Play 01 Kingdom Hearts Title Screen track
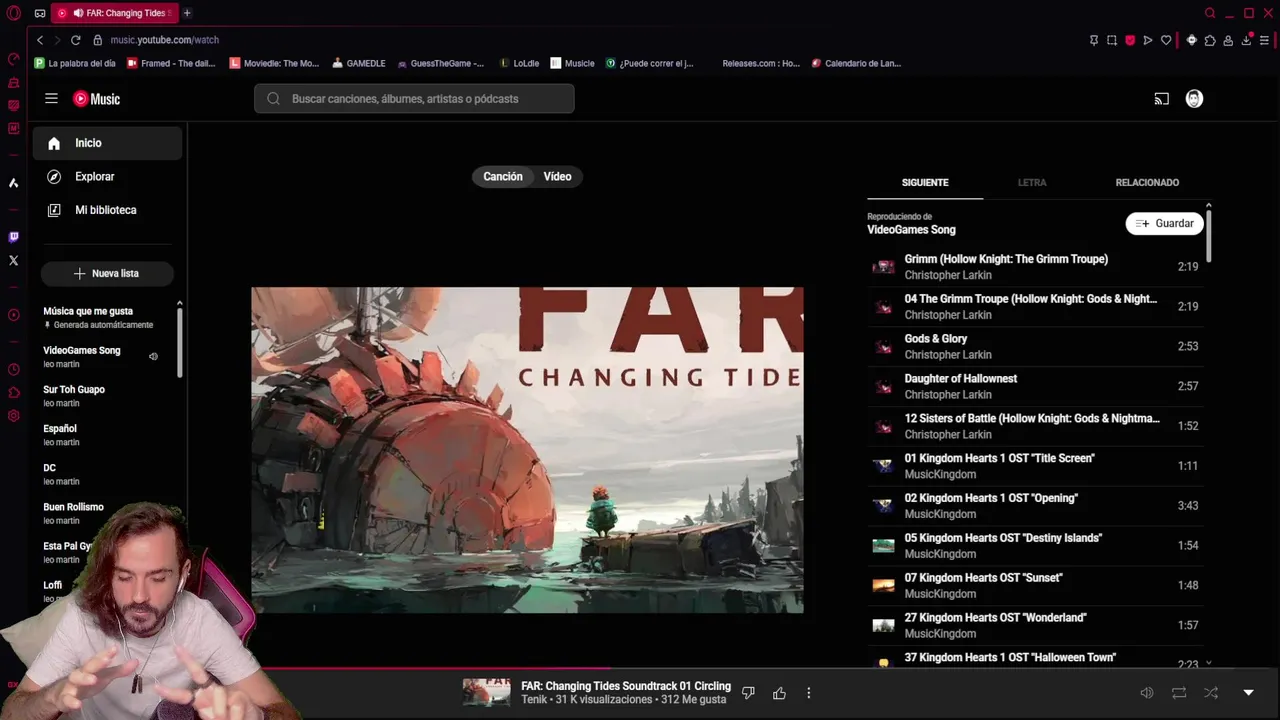This screenshot has height=720, width=1280. [x=1035, y=466]
